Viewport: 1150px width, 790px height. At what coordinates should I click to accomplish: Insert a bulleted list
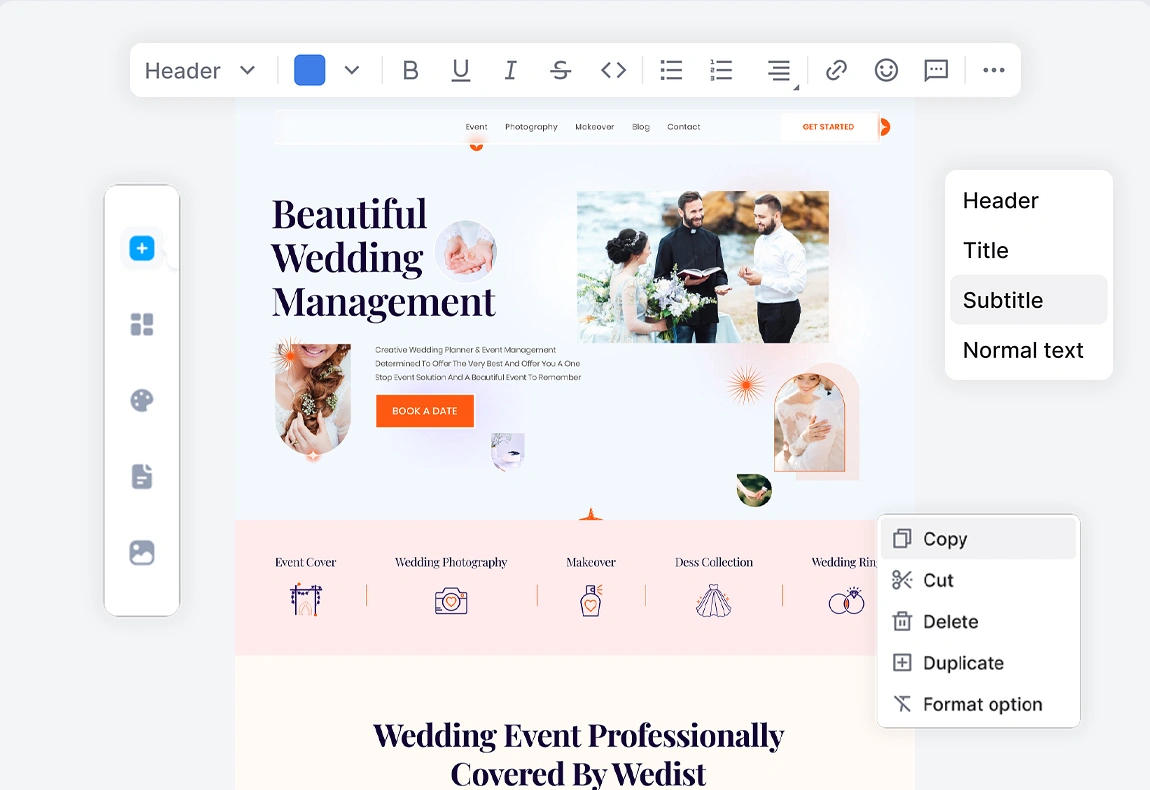click(671, 70)
